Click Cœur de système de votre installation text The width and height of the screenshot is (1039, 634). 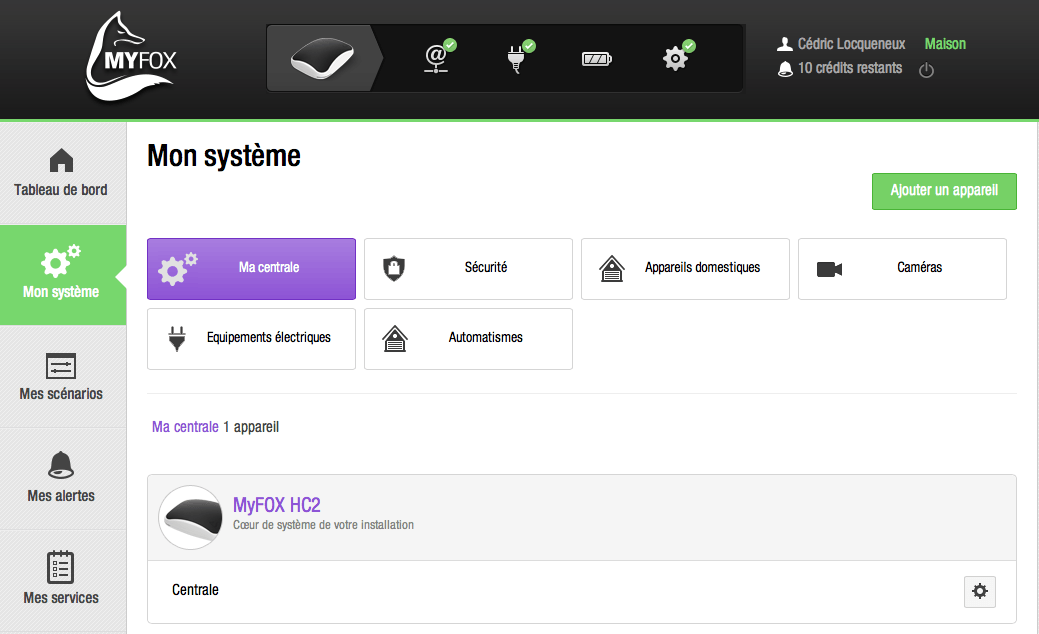pyautogui.click(x=323, y=525)
